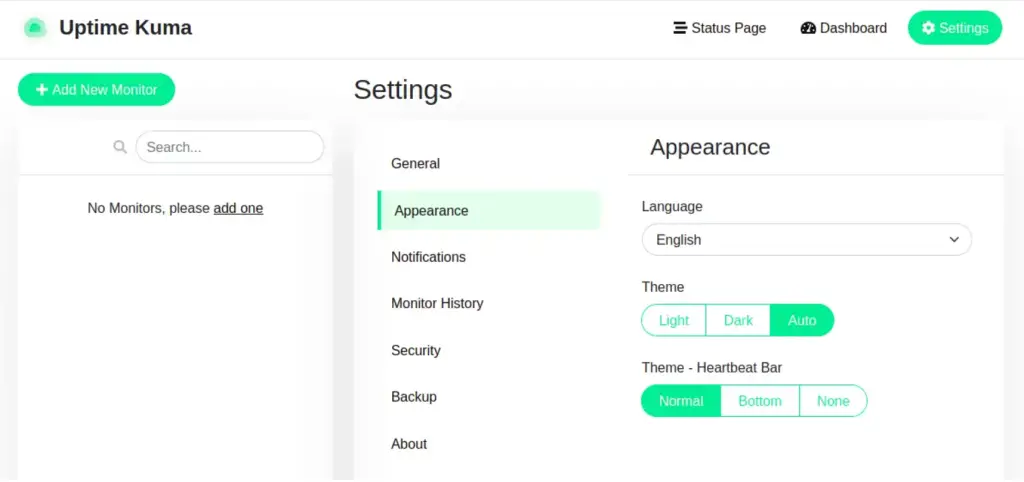1024x482 pixels.
Task: Focus the monitor Search input field
Action: (x=230, y=147)
